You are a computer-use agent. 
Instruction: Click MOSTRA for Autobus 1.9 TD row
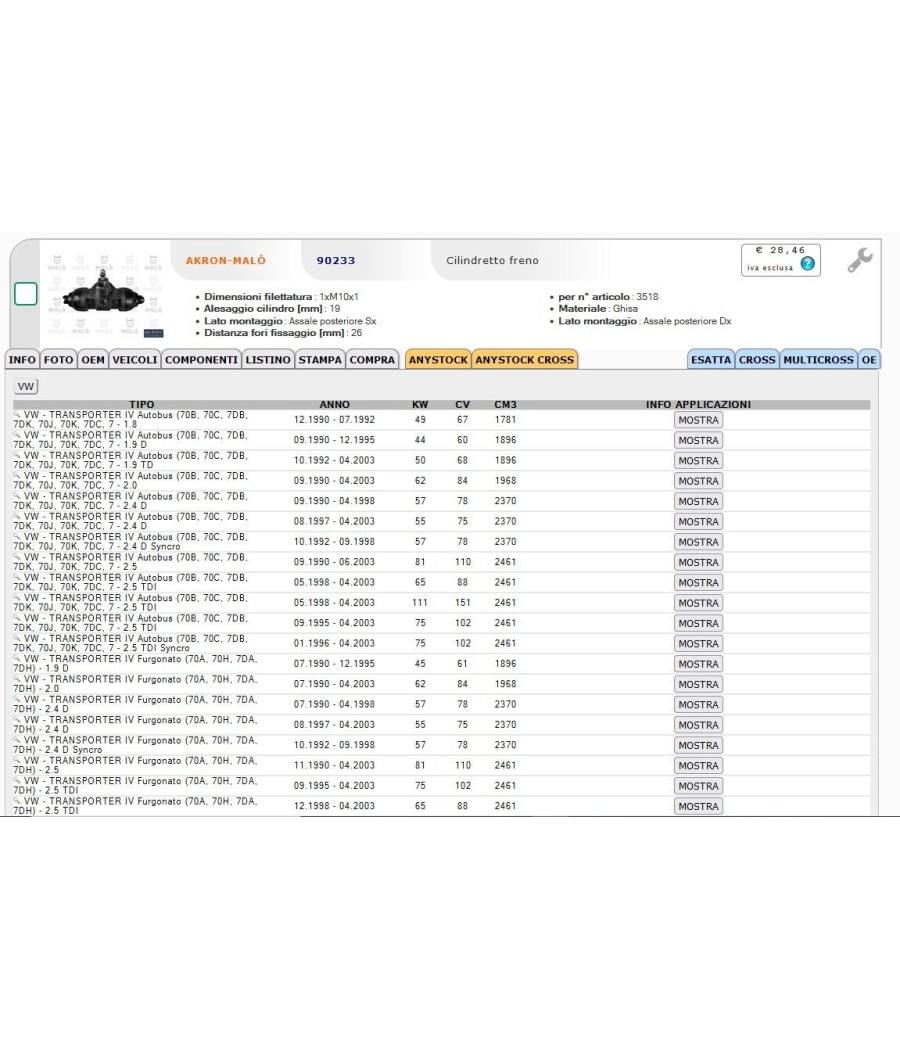[x=698, y=461]
